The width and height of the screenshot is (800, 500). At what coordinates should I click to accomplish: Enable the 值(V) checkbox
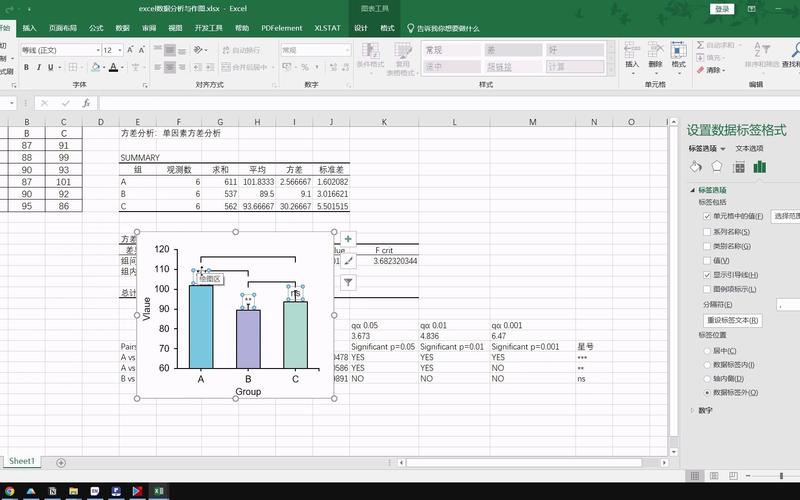click(x=707, y=261)
